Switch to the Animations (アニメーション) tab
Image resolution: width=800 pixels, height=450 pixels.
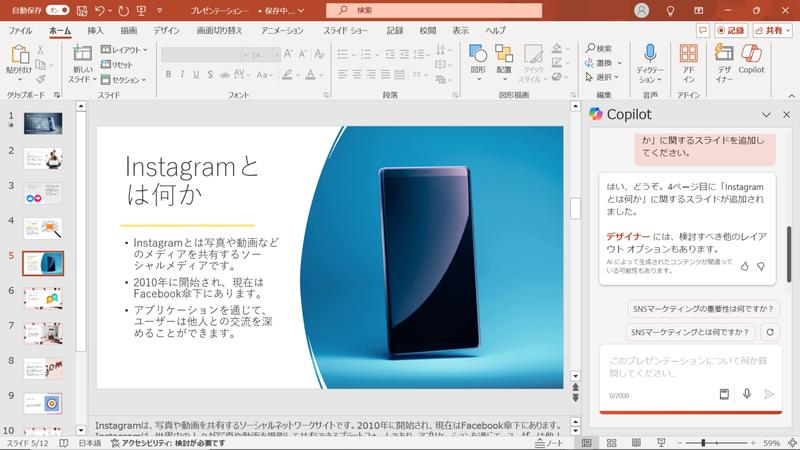coord(281,31)
